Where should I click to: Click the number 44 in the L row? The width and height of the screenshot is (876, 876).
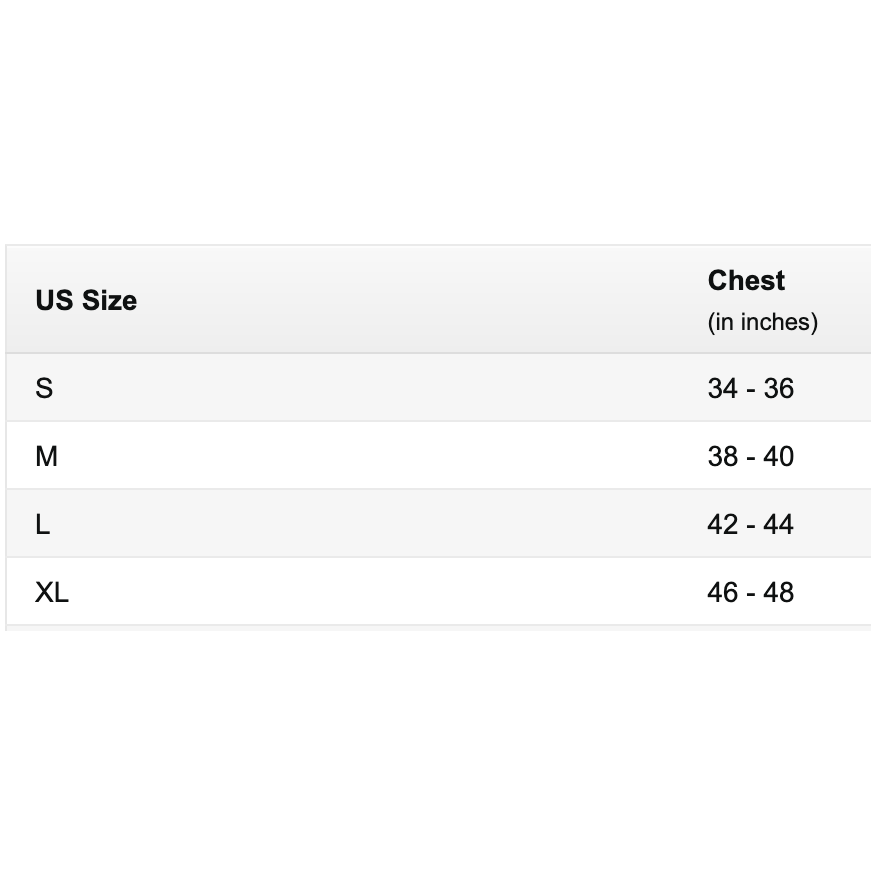click(x=778, y=524)
